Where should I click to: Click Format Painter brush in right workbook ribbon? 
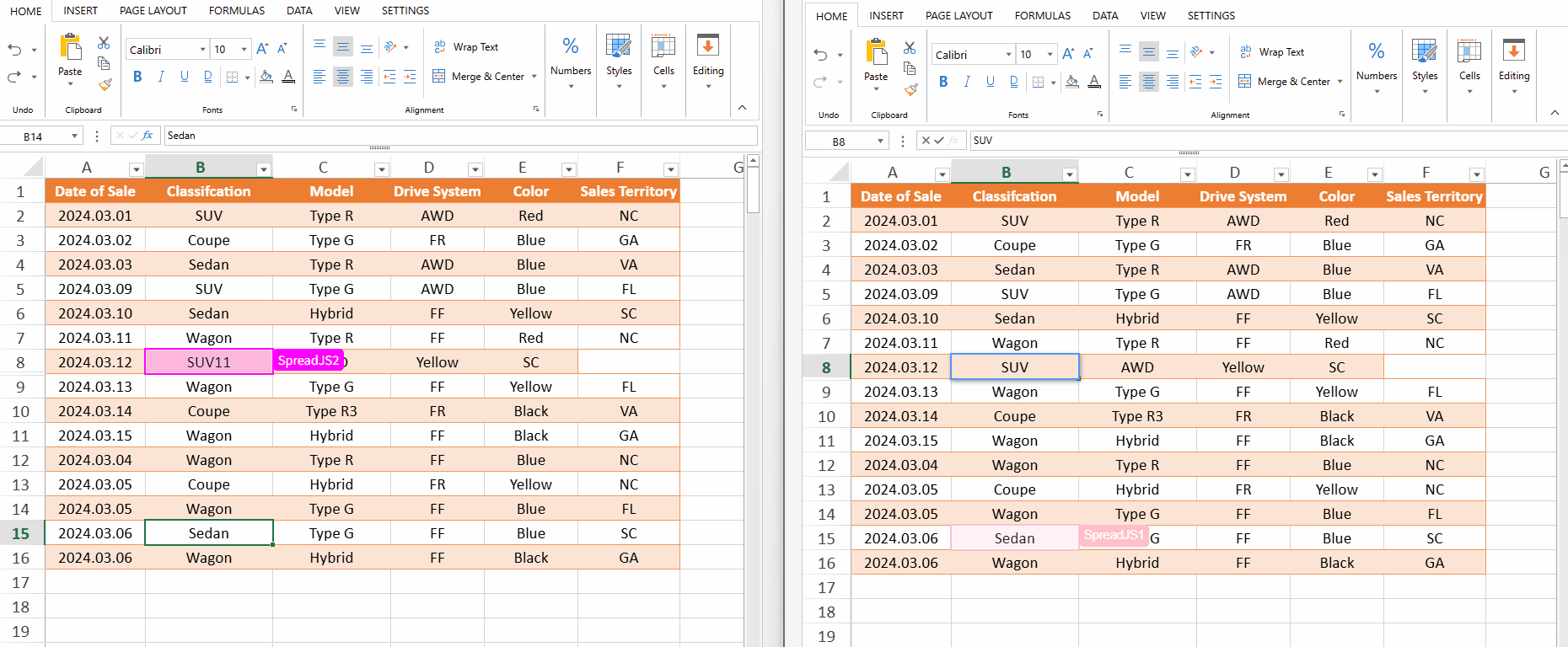pos(910,90)
